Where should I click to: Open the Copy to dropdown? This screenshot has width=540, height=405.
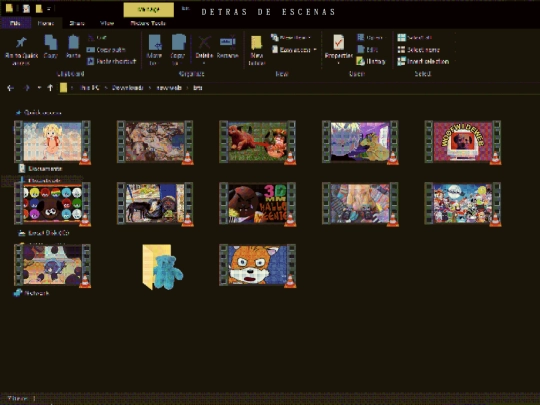click(178, 50)
